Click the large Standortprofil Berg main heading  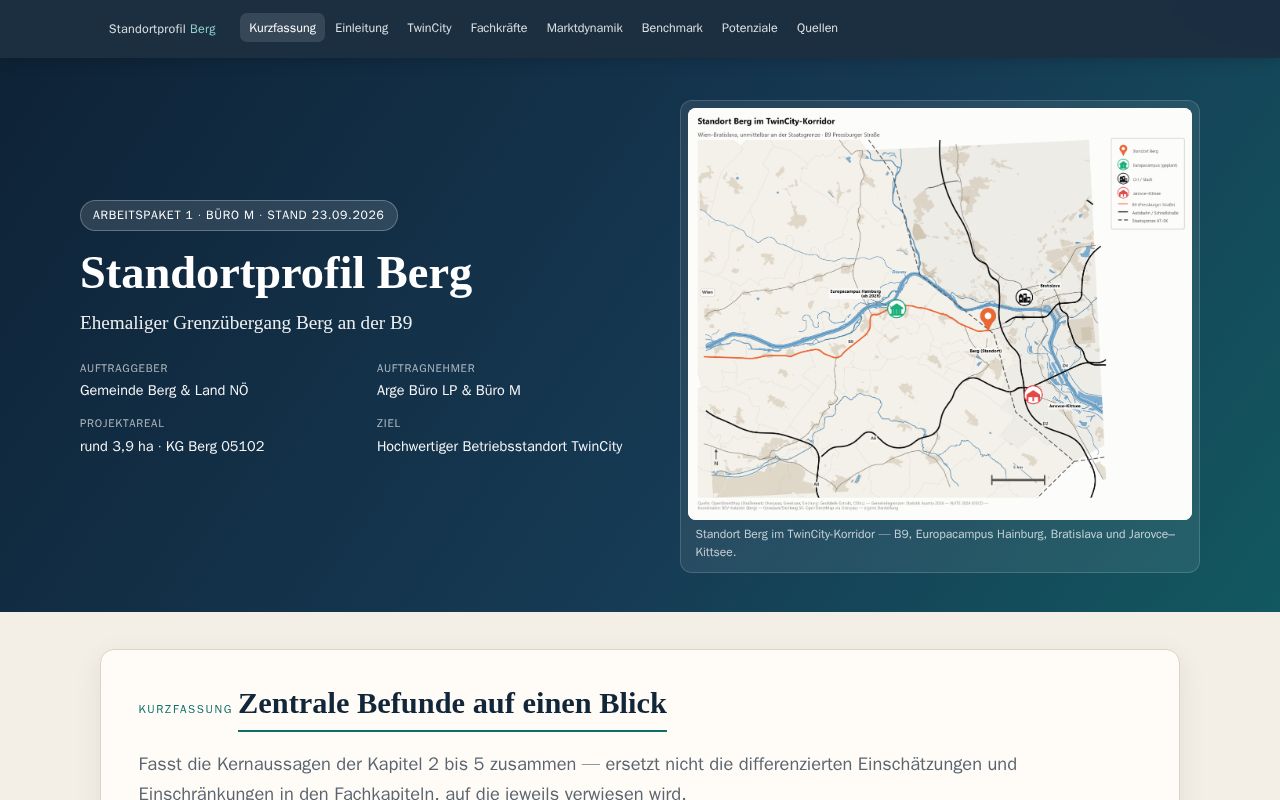[276, 273]
